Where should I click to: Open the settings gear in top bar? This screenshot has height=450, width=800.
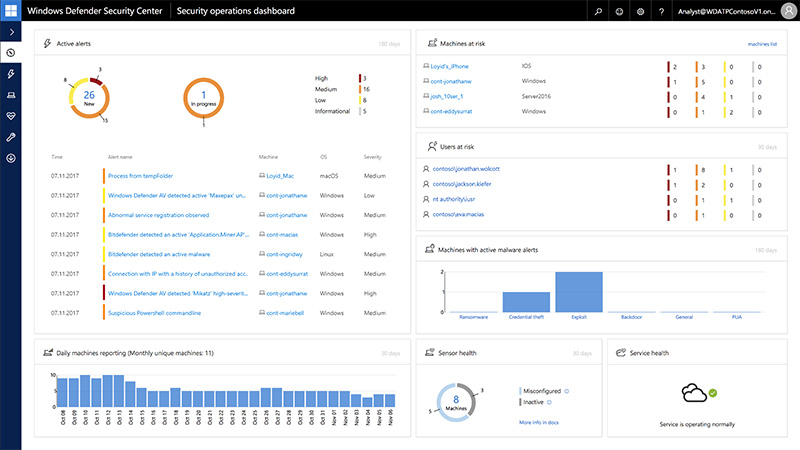click(x=640, y=11)
